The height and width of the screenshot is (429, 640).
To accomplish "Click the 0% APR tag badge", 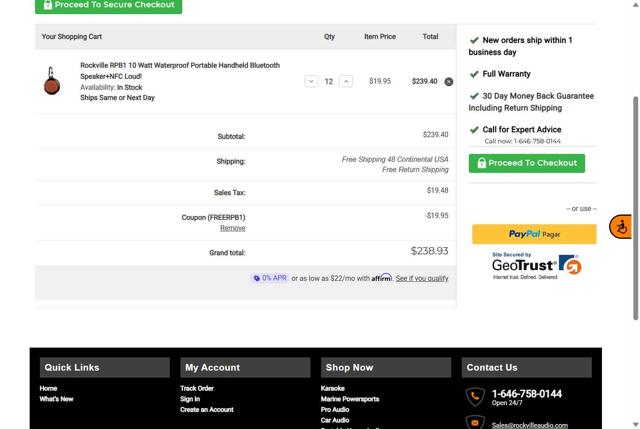I will pyautogui.click(x=270, y=278).
